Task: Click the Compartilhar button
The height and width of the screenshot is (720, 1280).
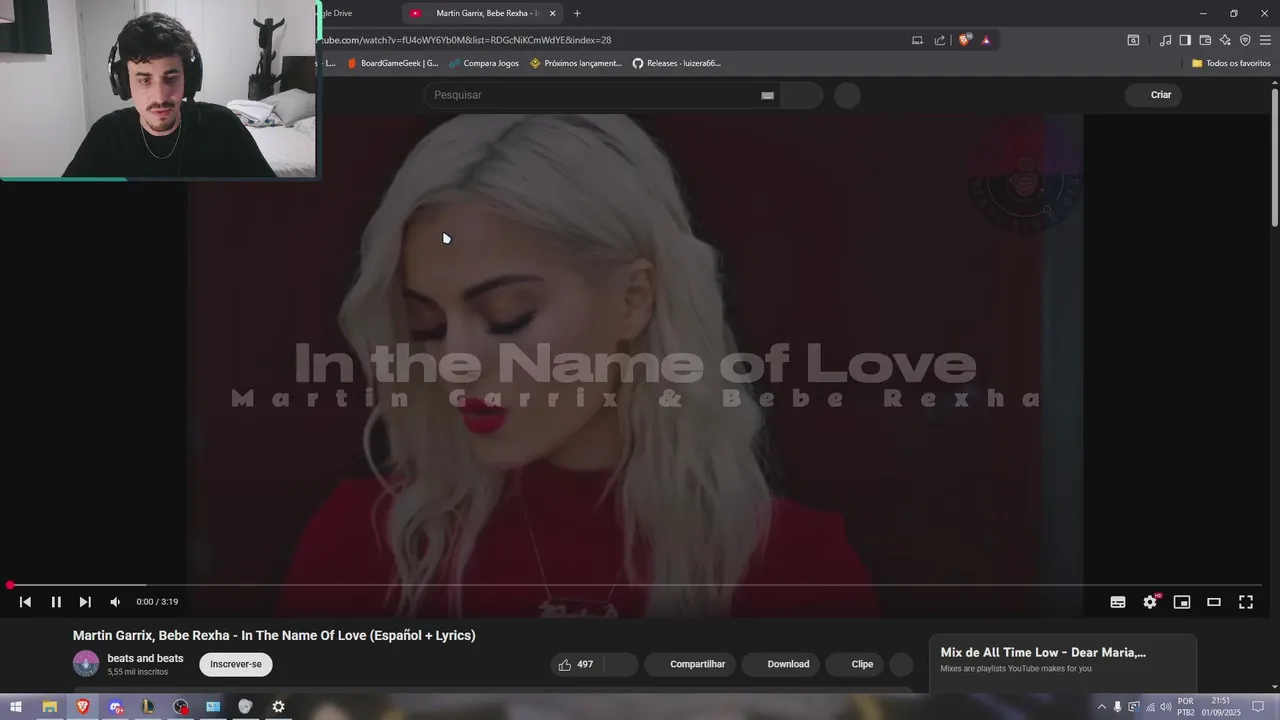Action: pos(690,664)
